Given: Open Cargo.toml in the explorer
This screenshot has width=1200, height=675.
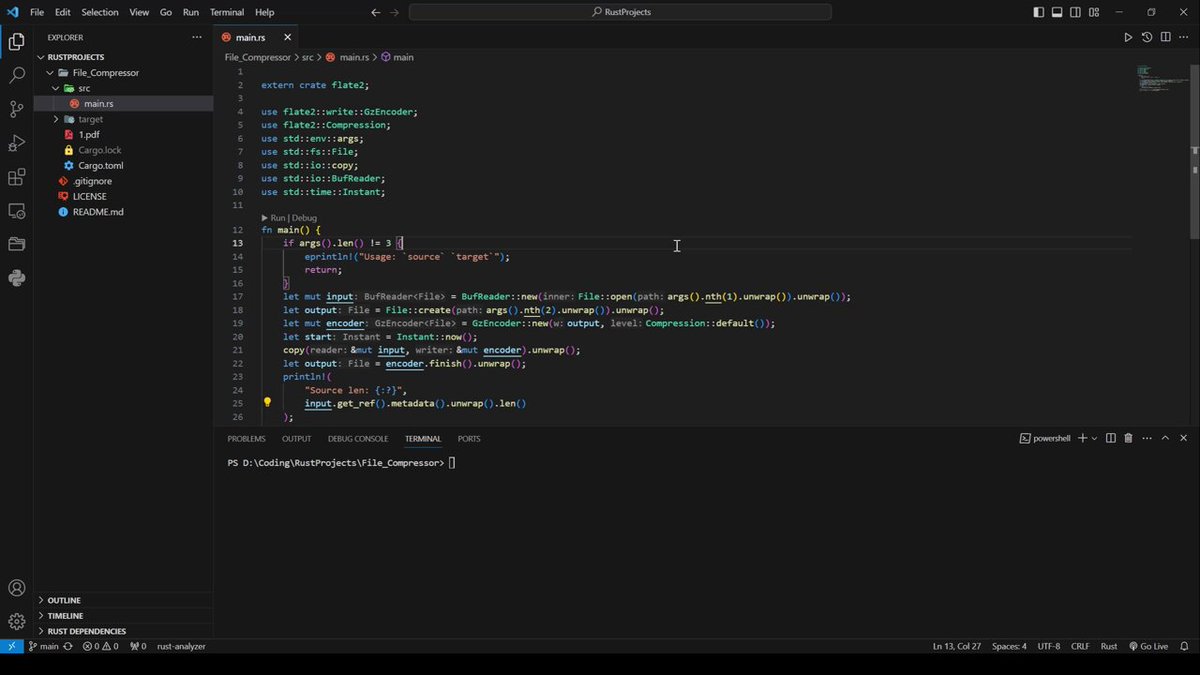Looking at the screenshot, I should [101, 165].
